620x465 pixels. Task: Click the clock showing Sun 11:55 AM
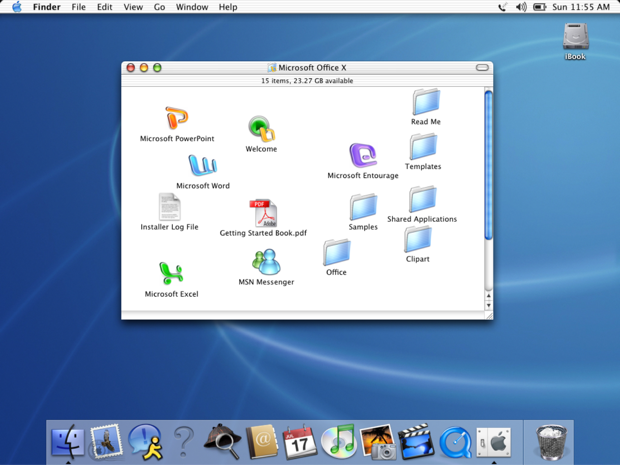coord(581,7)
